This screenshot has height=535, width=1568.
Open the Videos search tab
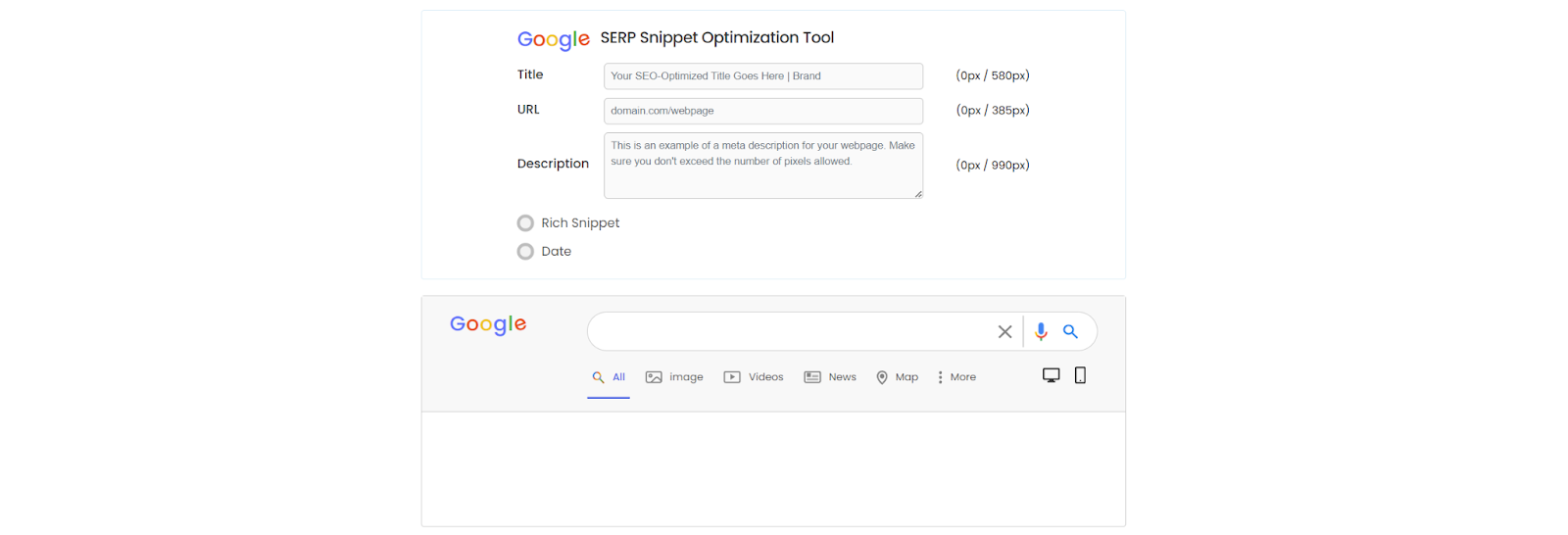(x=754, y=377)
